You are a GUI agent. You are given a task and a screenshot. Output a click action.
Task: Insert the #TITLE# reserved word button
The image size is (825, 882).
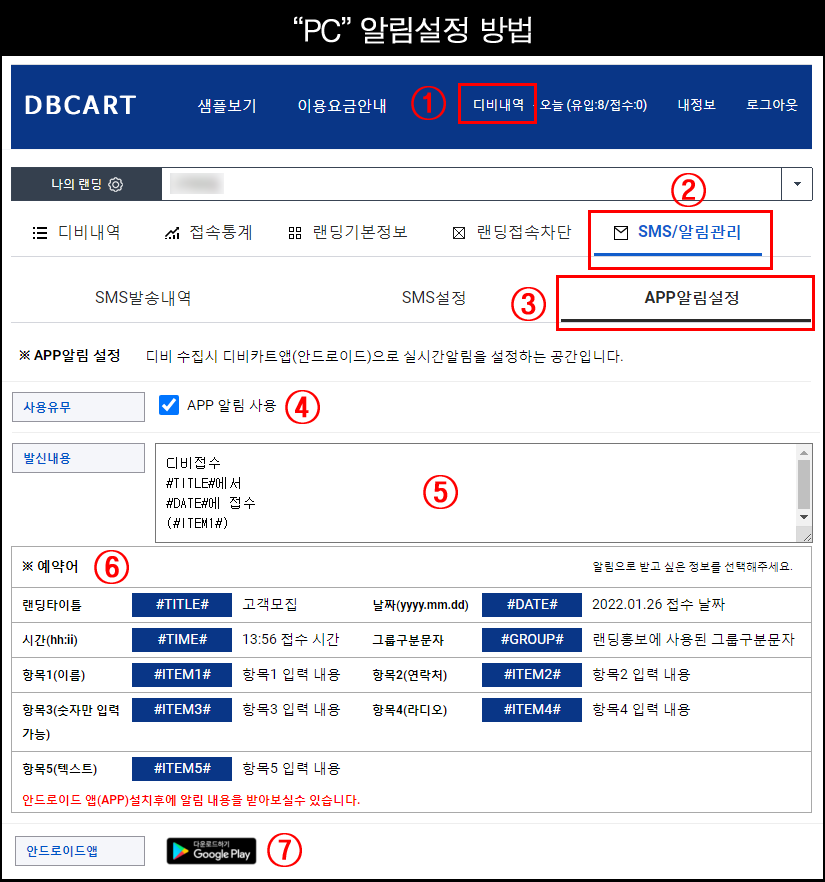tap(182, 605)
